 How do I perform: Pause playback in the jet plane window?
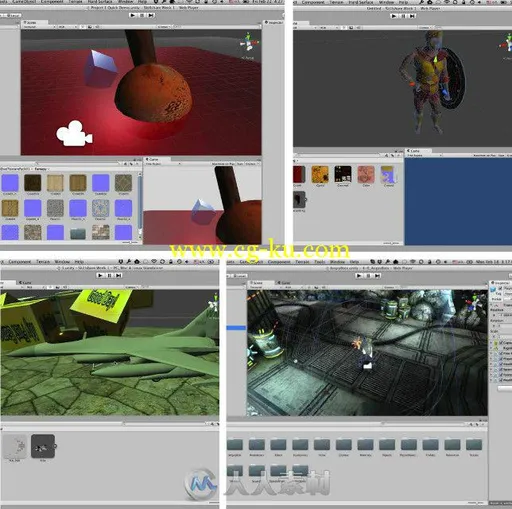[109, 275]
